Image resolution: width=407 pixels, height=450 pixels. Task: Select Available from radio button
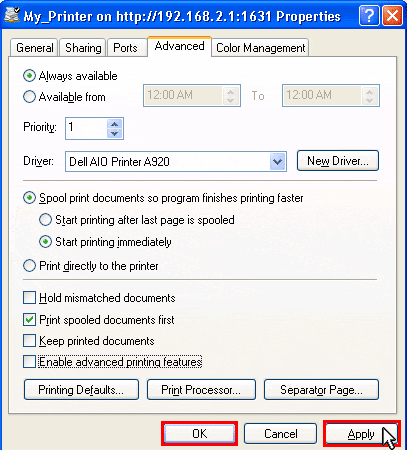point(29,97)
